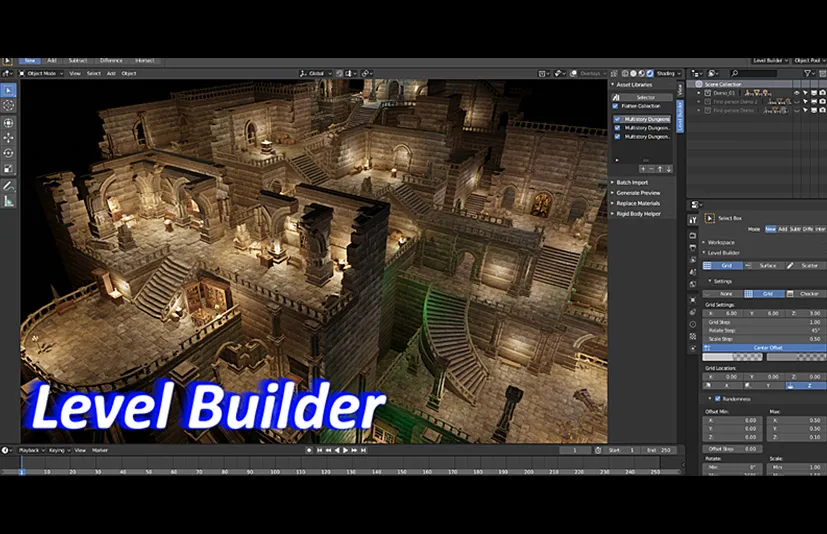Toggle the Randomness checkbox

click(x=718, y=398)
